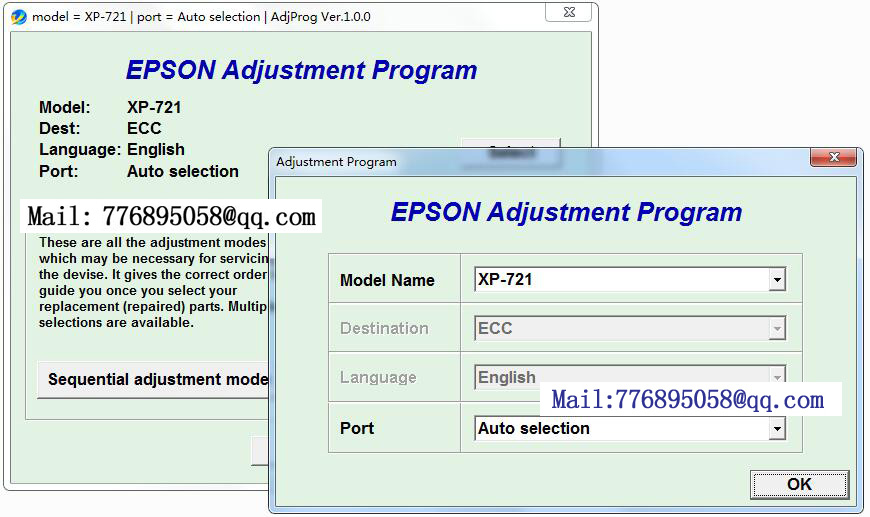The height and width of the screenshot is (517, 870).
Task: Click the AdjProg title bar app icon
Action: pyautogui.click(x=19, y=17)
